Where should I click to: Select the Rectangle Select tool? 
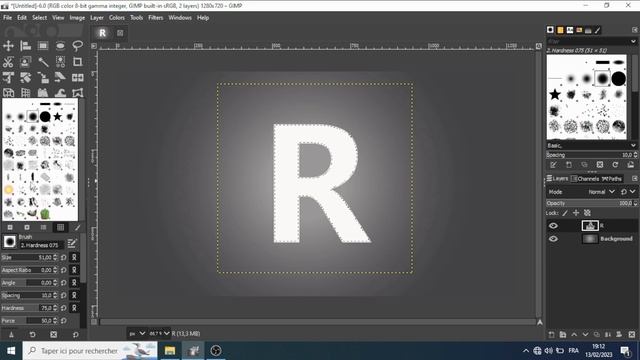[43, 46]
